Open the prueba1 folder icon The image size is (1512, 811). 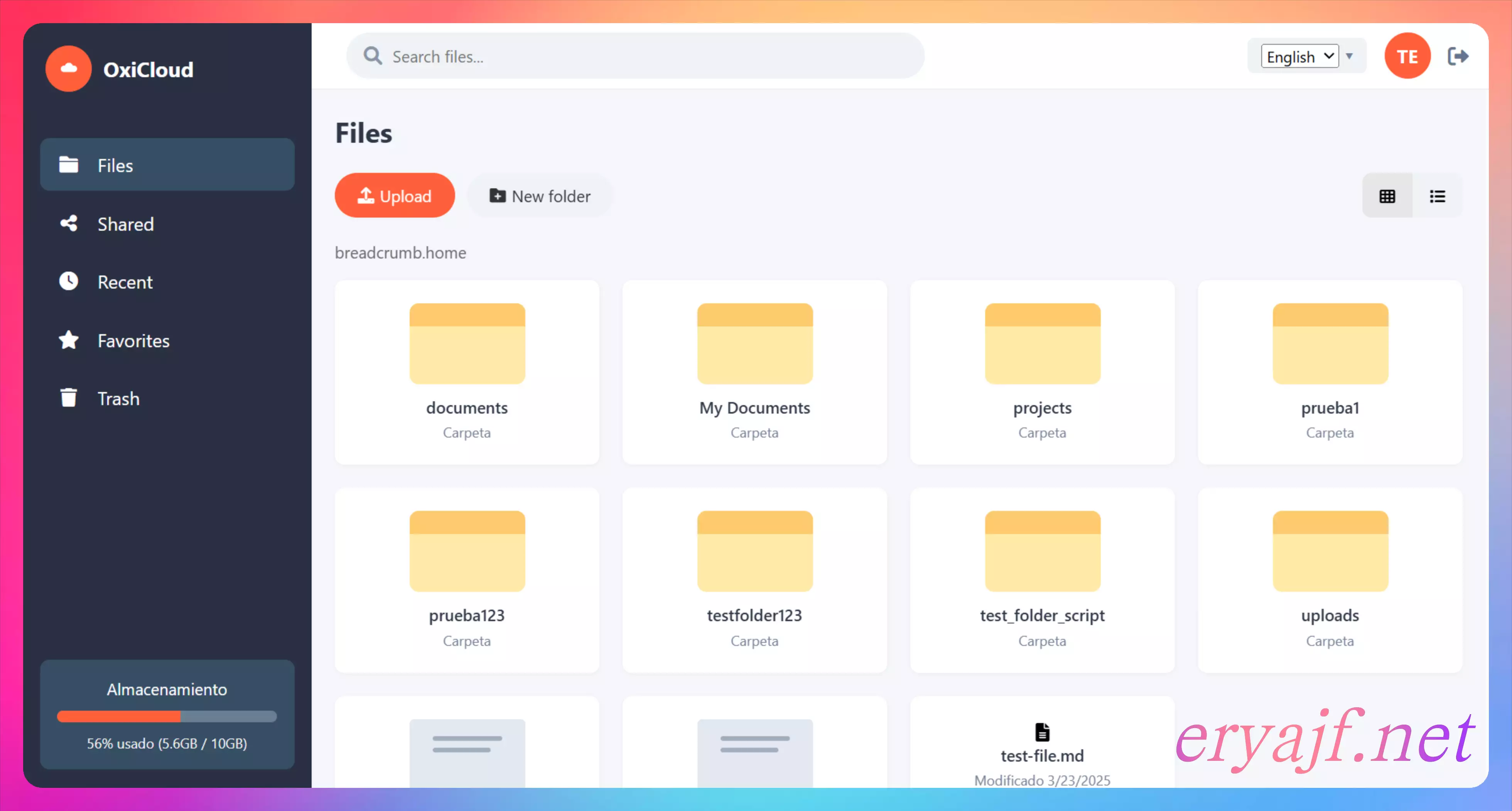[x=1330, y=343]
